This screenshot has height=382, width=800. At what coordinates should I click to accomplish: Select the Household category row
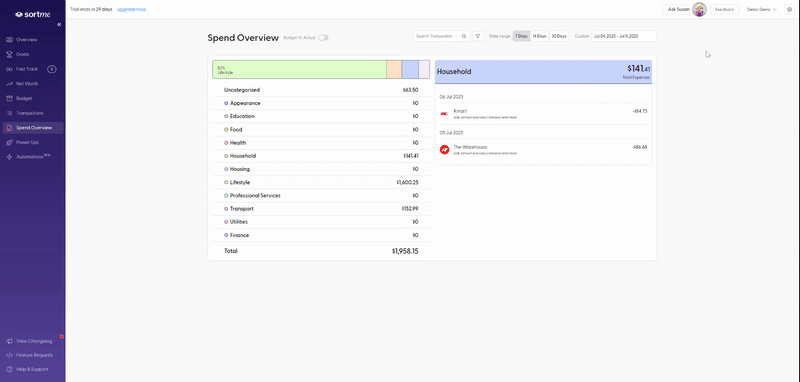321,156
